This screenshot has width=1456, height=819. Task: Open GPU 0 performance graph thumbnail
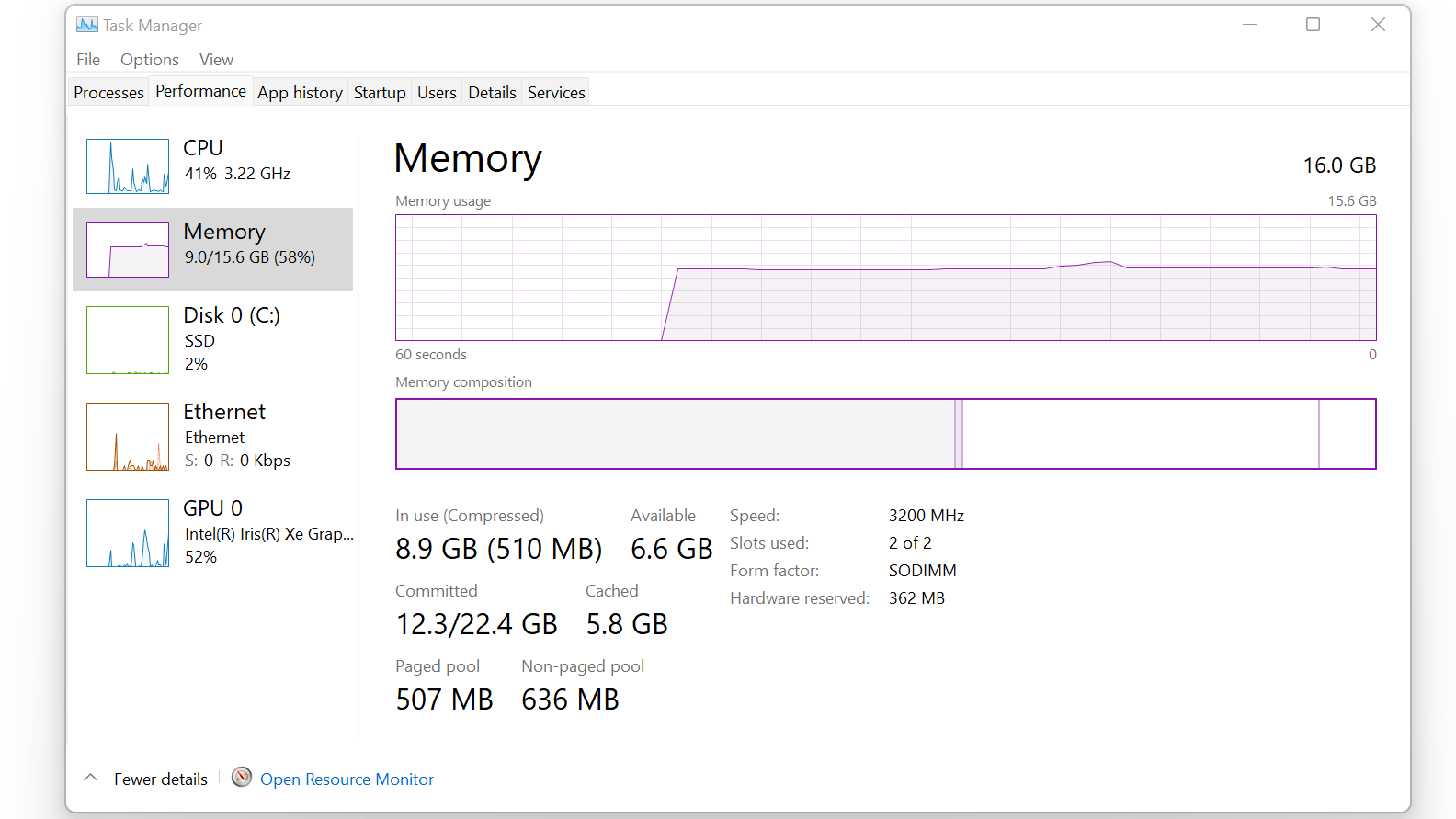tap(128, 533)
